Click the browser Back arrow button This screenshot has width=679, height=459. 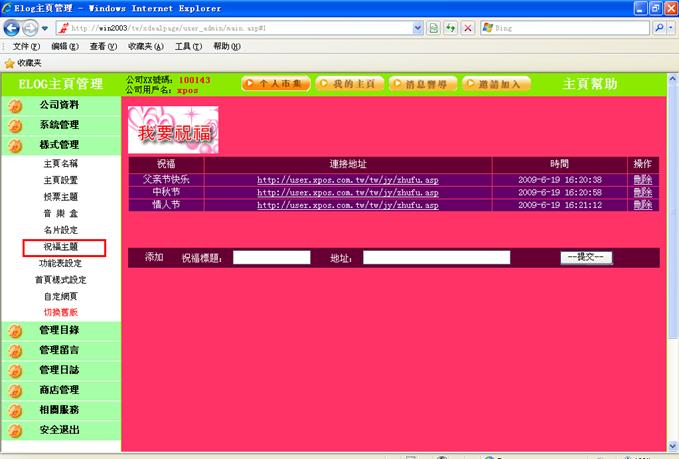tap(13, 28)
